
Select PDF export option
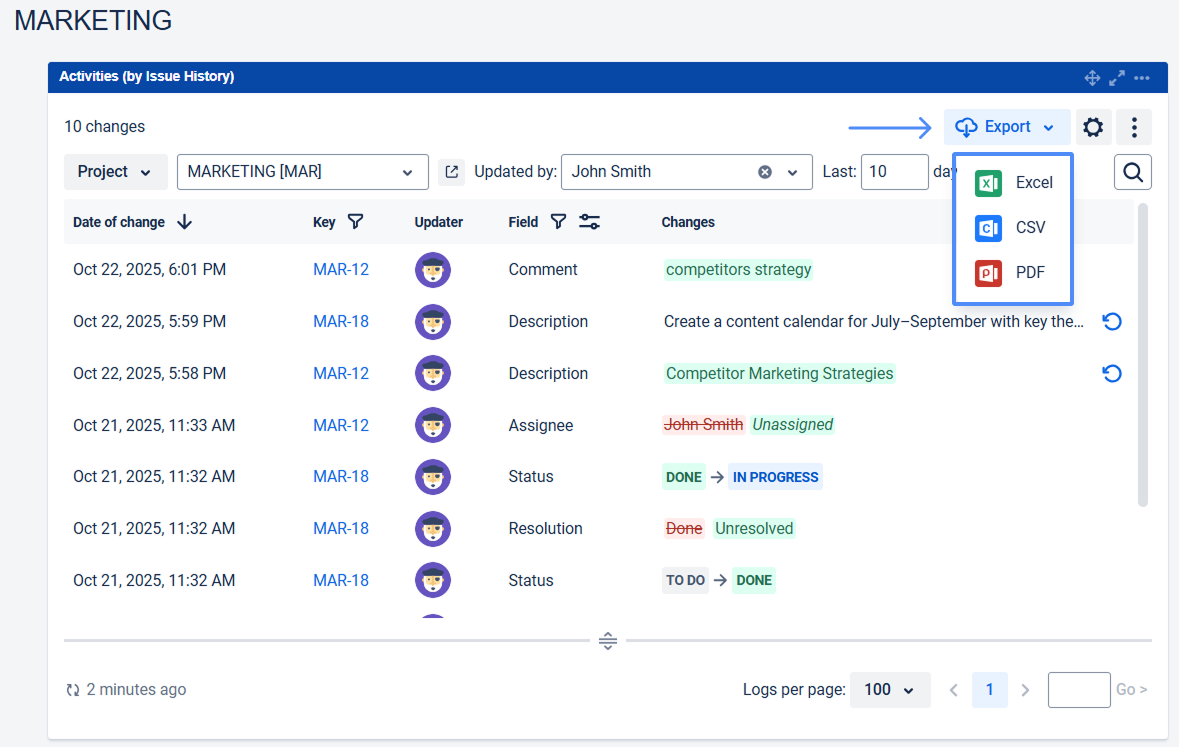click(1014, 272)
